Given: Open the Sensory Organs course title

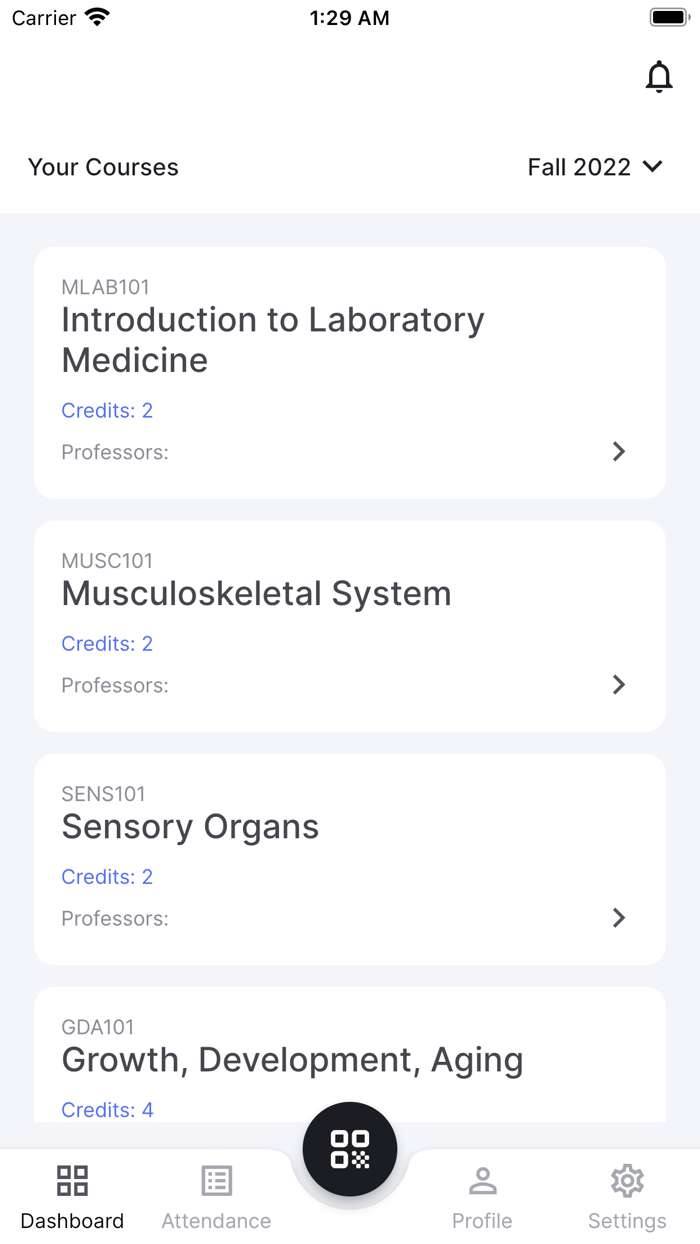Looking at the screenshot, I should (x=190, y=827).
